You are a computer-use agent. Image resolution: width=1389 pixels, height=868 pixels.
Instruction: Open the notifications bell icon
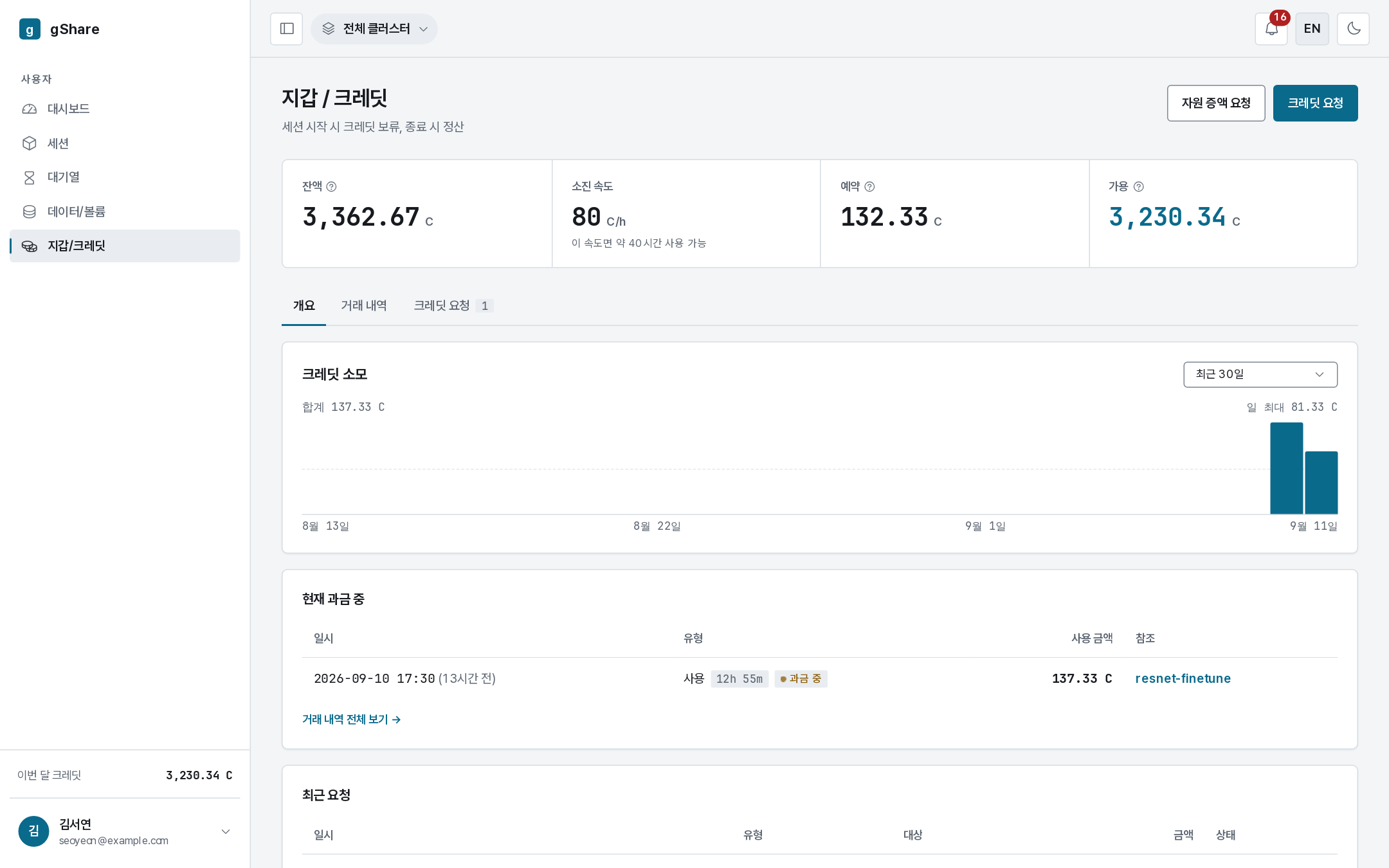1271,29
